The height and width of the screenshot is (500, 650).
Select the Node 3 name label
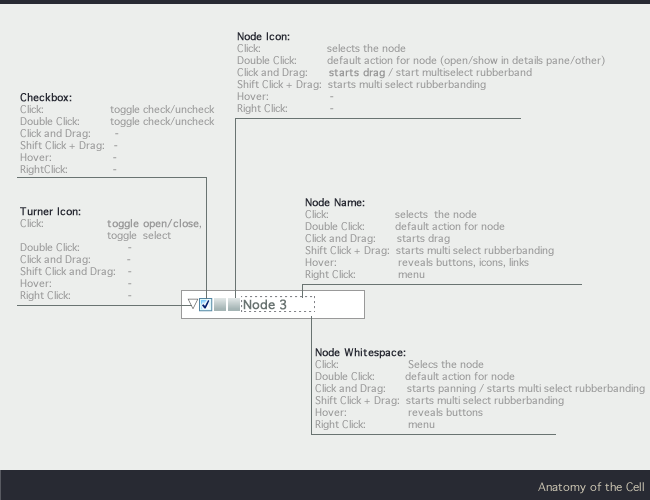pyautogui.click(x=264, y=305)
